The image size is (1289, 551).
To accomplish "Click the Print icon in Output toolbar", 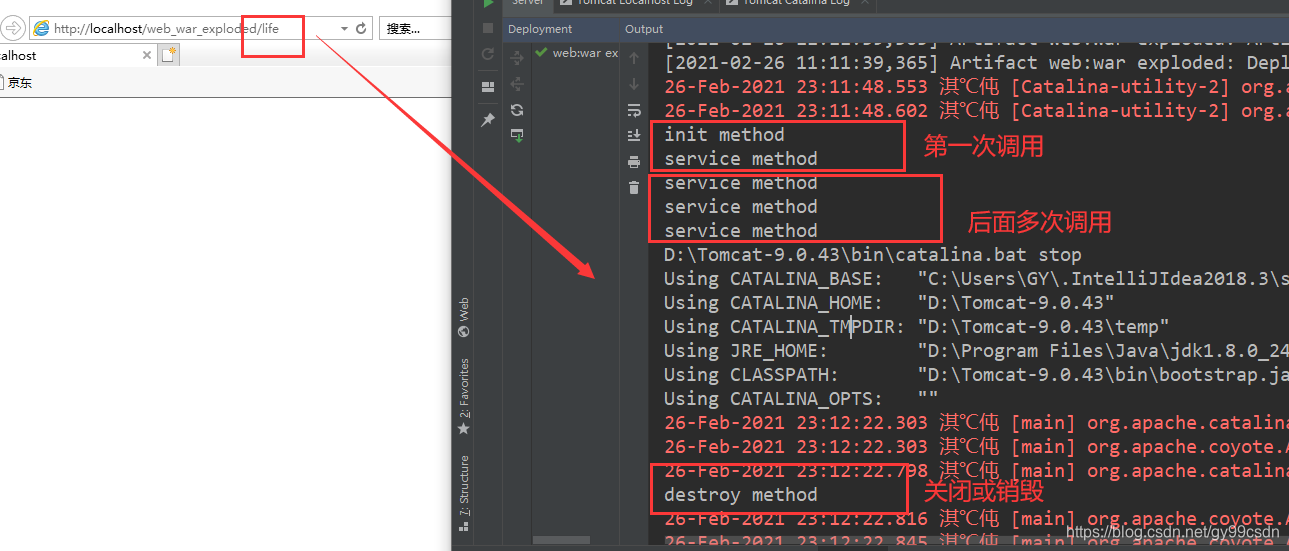I will [x=633, y=161].
